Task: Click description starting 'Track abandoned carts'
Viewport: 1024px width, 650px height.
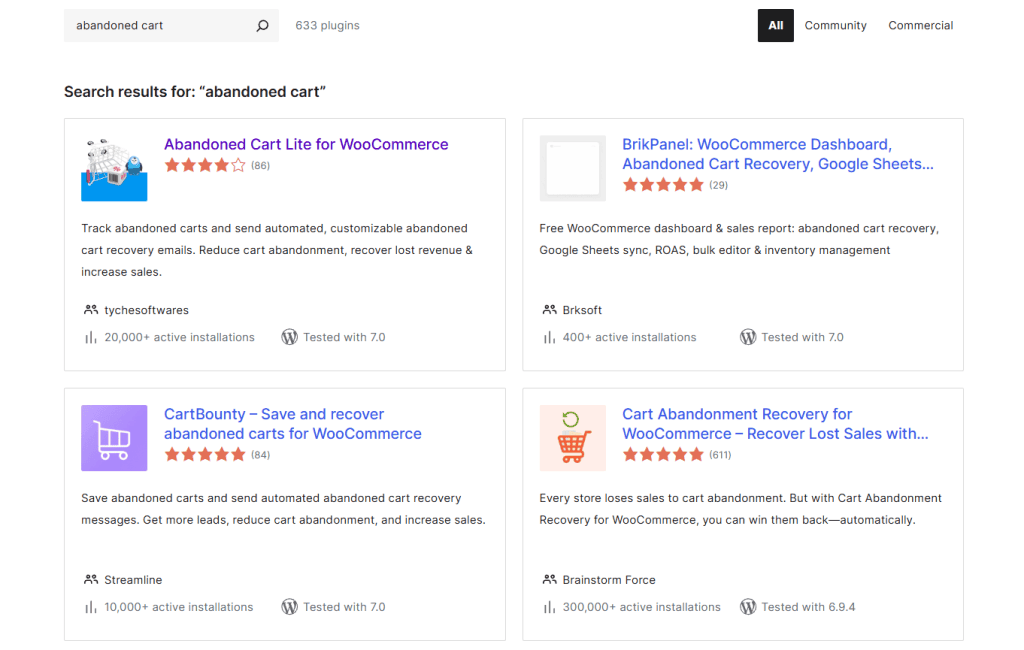Action: point(277,250)
